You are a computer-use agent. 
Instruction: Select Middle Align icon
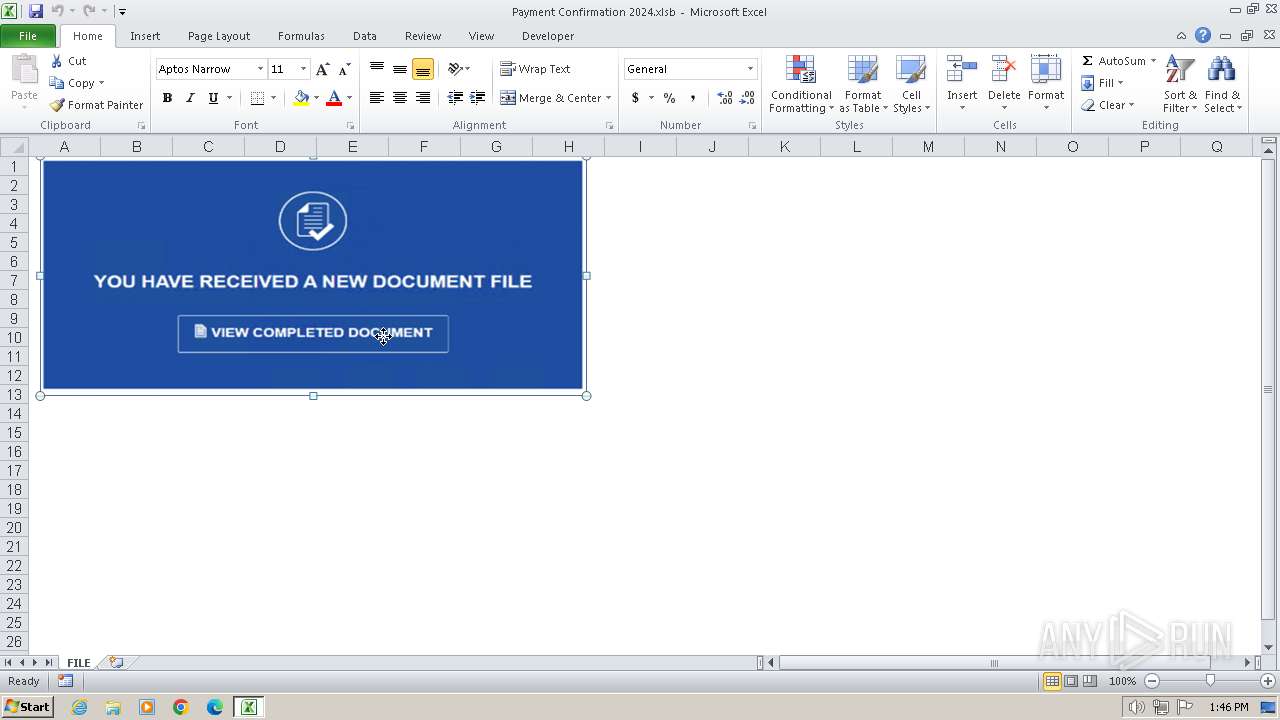[400, 69]
